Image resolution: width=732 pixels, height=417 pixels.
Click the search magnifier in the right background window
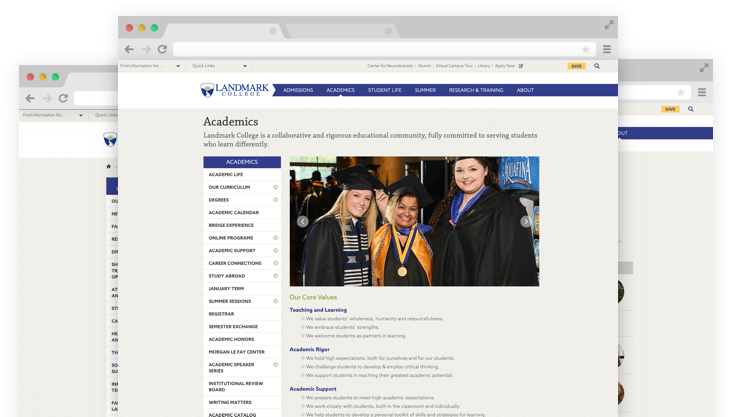[x=690, y=109]
